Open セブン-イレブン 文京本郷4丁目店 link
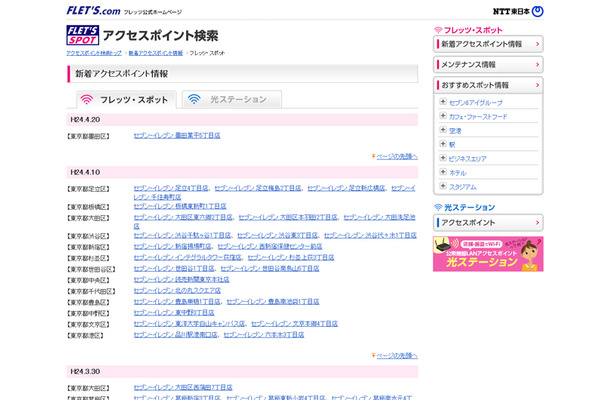This screenshot has width=610, height=400. pyautogui.click(x=294, y=324)
